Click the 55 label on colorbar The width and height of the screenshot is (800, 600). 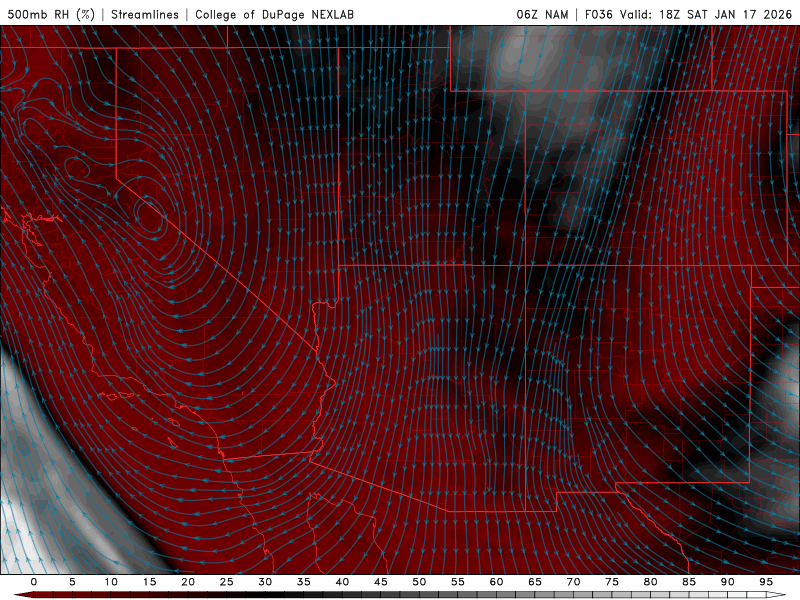458,582
